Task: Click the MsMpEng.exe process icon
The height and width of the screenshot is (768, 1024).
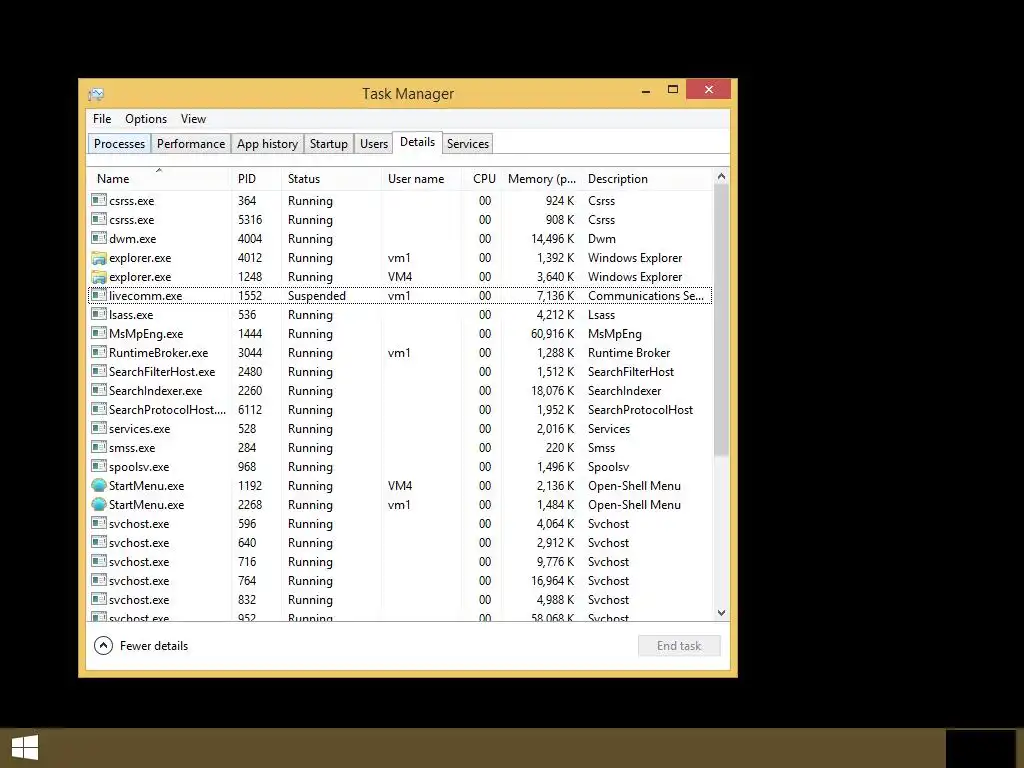Action: click(99, 333)
